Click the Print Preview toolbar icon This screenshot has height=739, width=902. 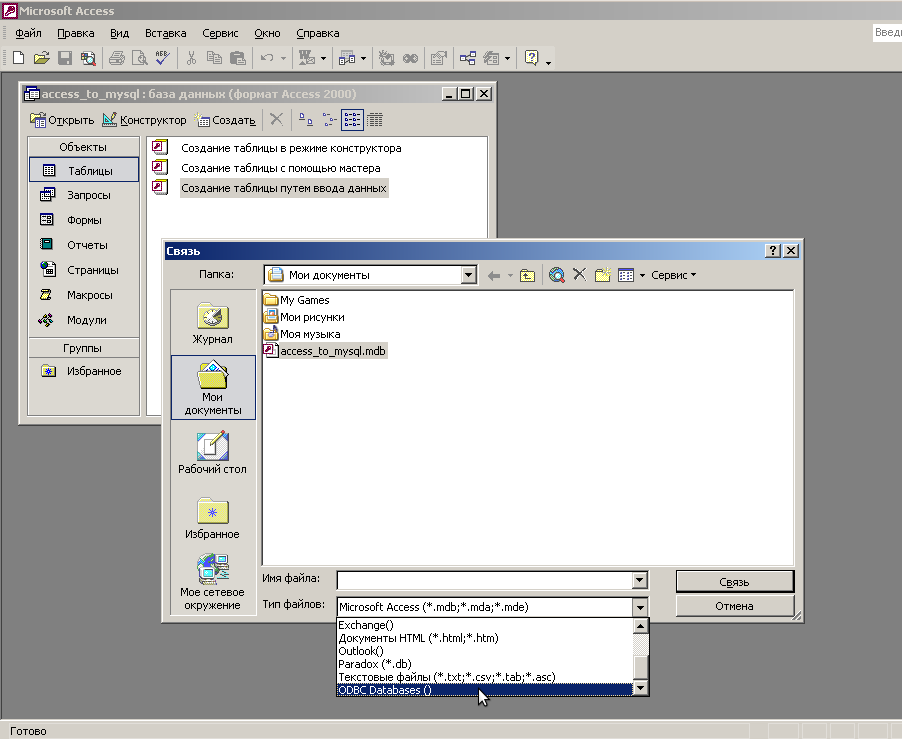[x=139, y=58]
